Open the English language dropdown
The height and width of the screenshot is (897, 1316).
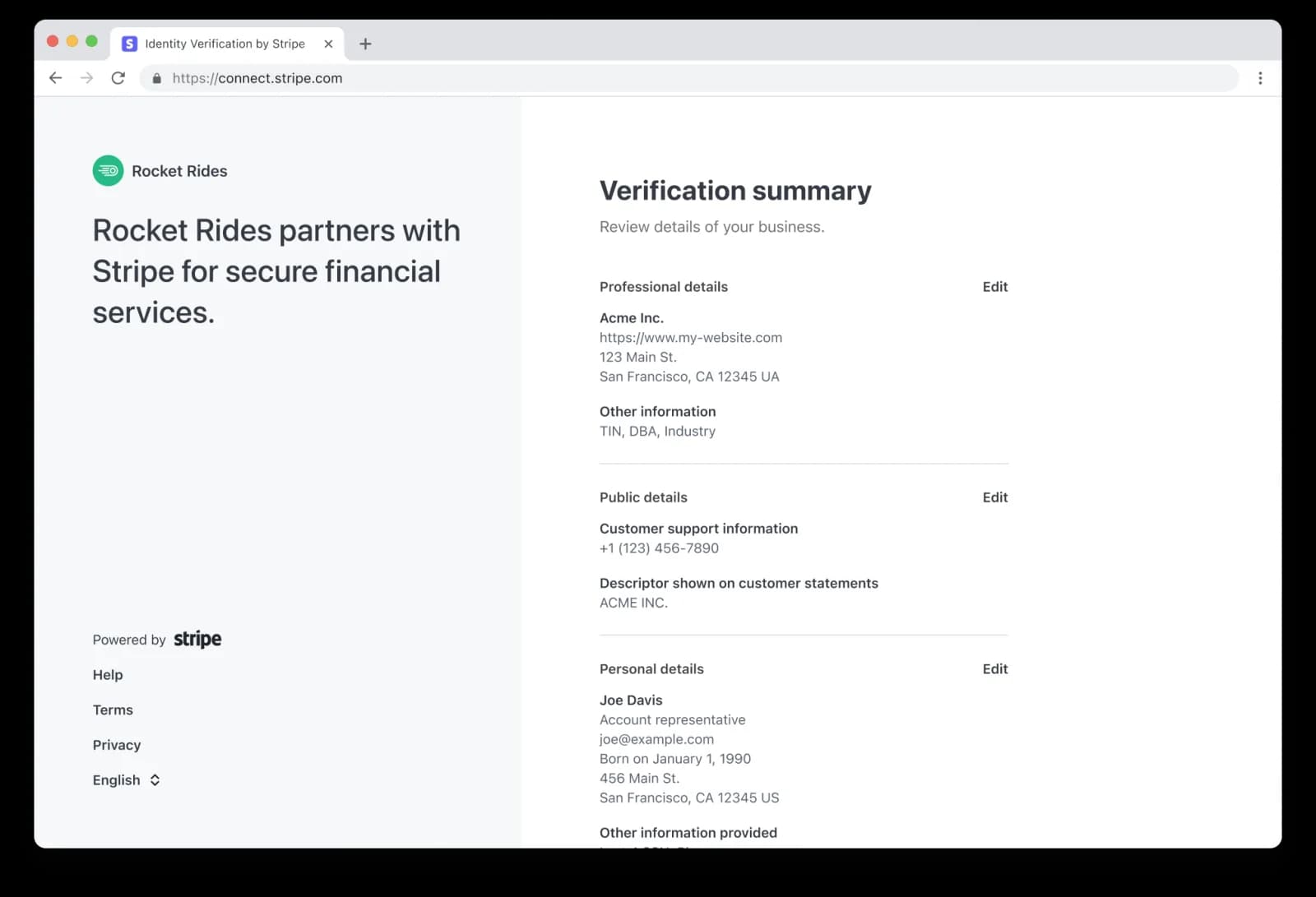pyautogui.click(x=126, y=780)
